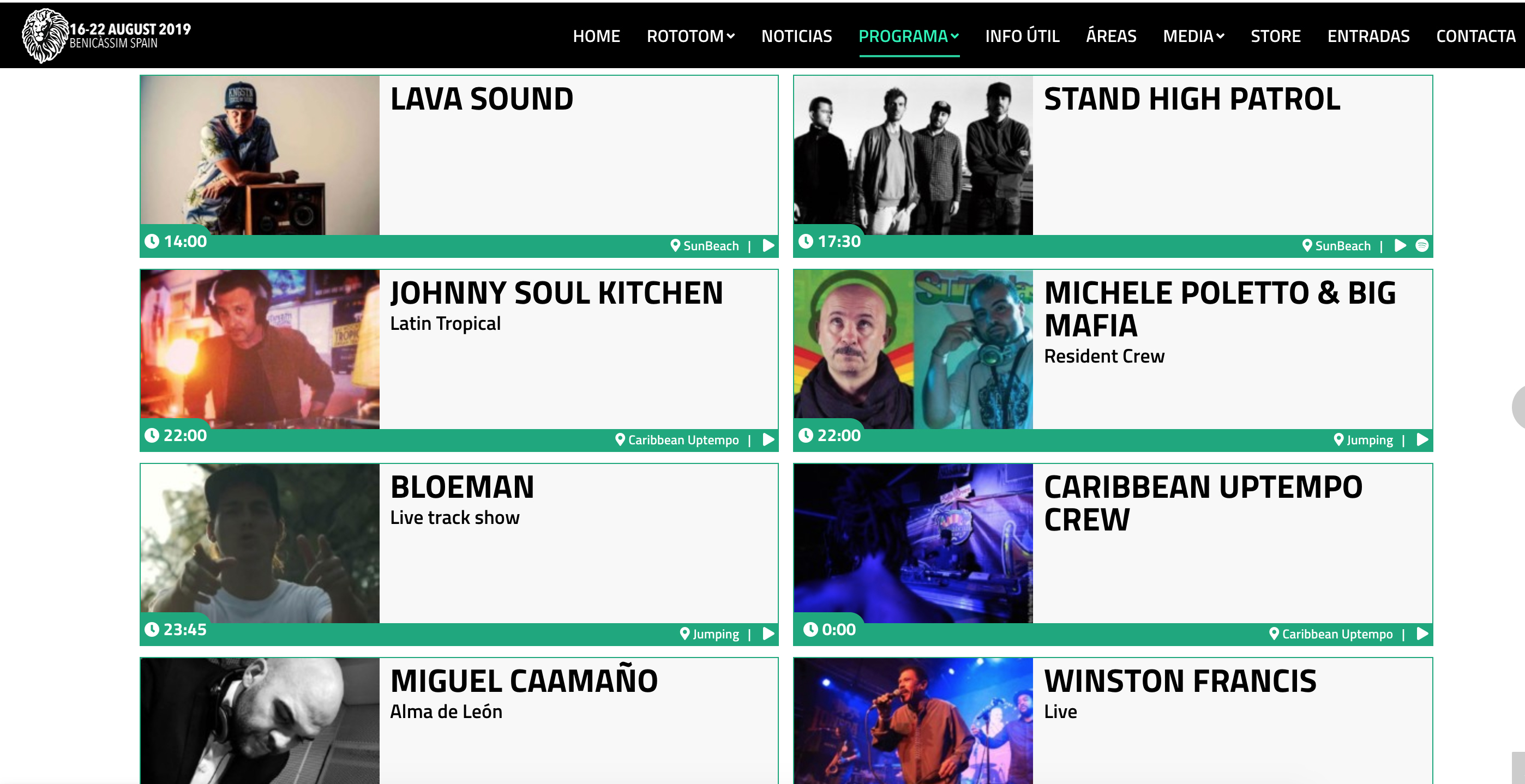This screenshot has height=784, width=1525.
Task: Open the WINSTON FRANCIS artist title
Action: pos(1180,681)
